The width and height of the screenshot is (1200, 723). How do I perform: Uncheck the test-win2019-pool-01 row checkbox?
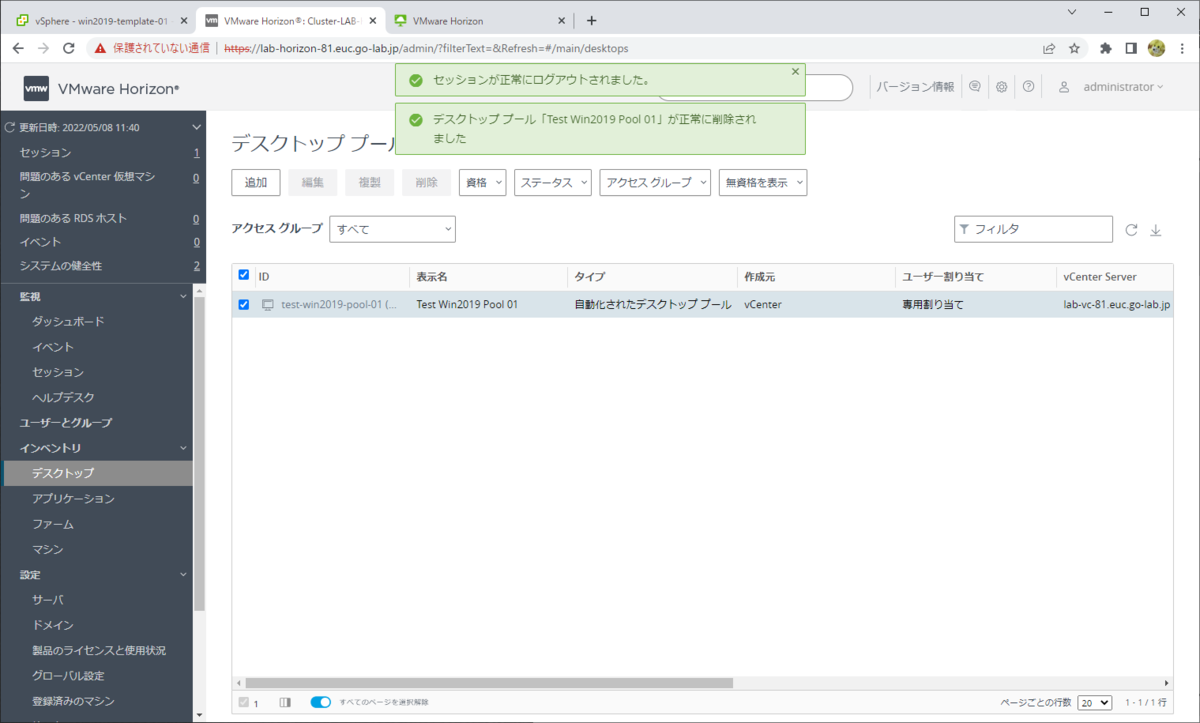244,304
